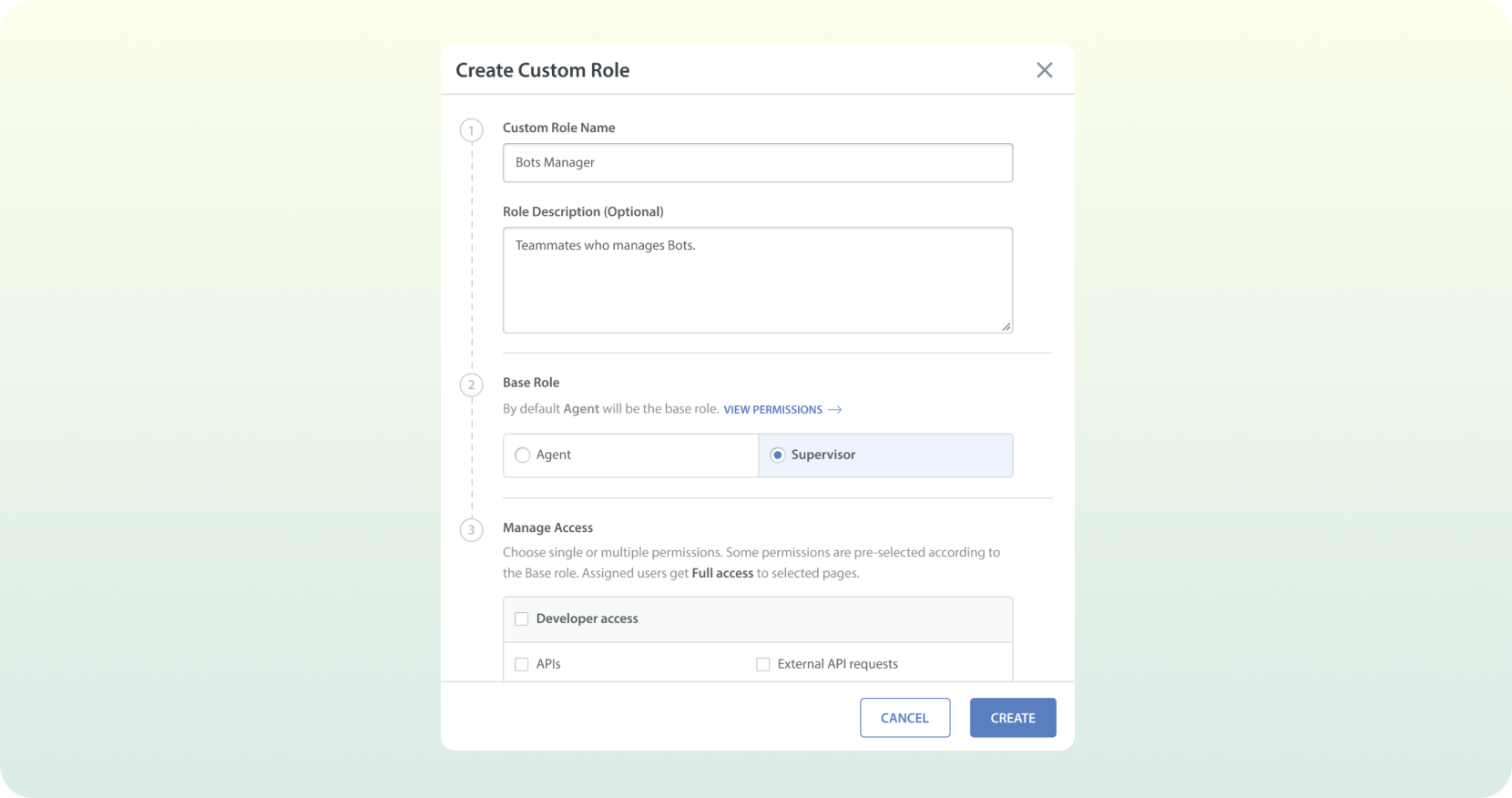Screen dimensions: 1512x798
Task: Click the Custom Role Name field
Action: coord(757,162)
